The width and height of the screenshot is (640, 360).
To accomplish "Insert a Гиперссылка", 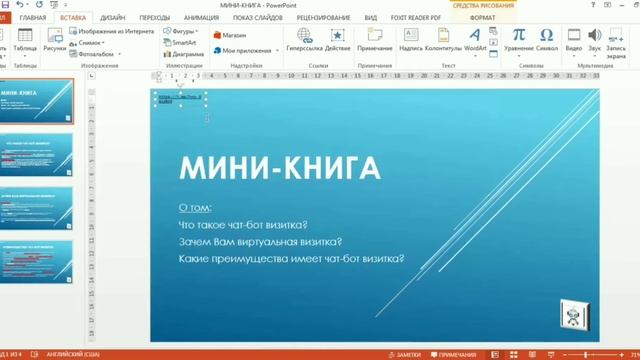I will (304, 40).
